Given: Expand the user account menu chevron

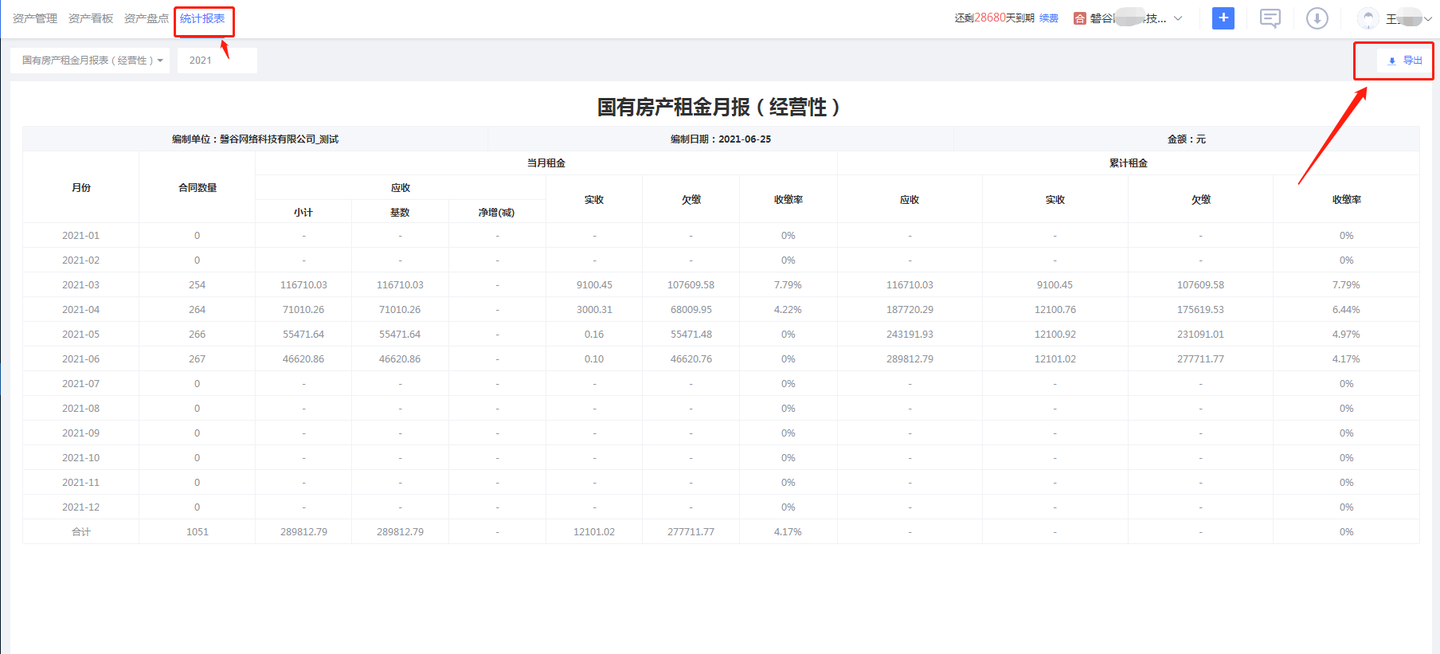Looking at the screenshot, I should [1427, 19].
